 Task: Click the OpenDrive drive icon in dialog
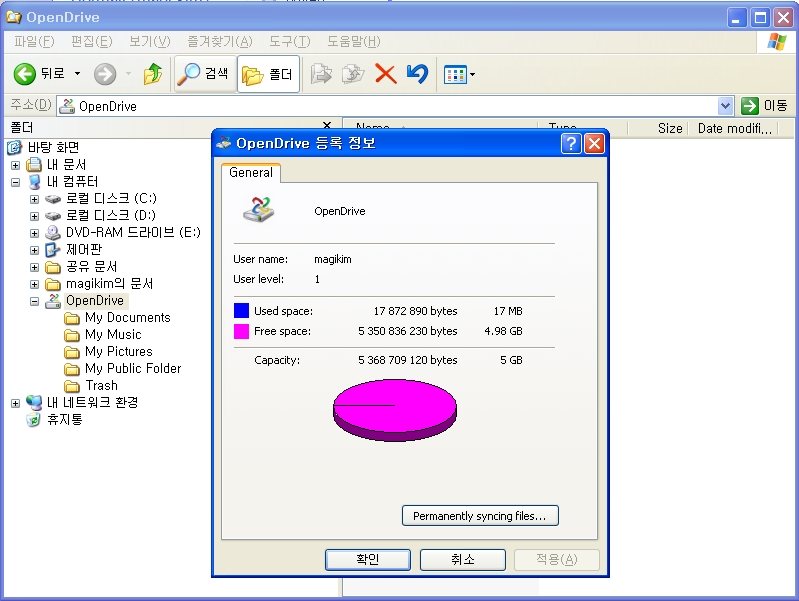[x=259, y=210]
